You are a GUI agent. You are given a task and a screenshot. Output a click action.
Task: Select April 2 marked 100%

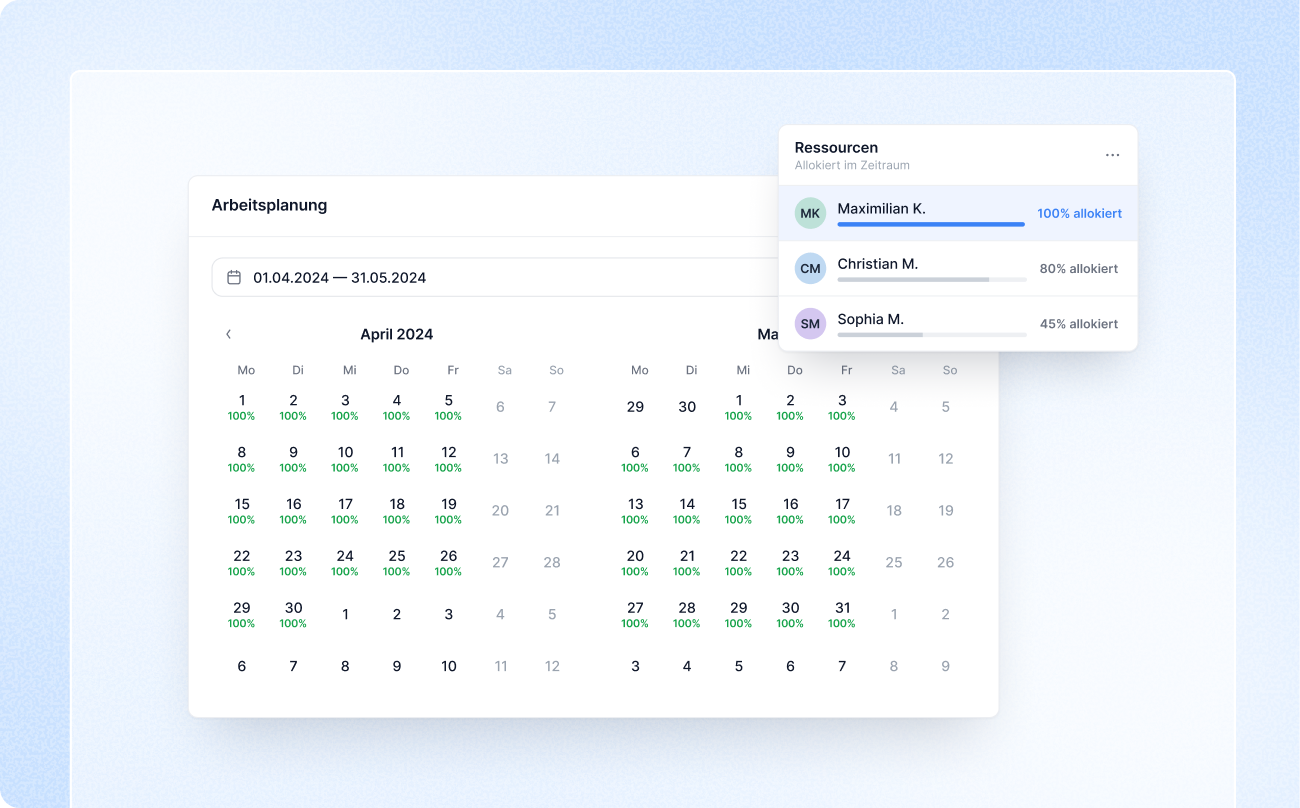point(293,406)
